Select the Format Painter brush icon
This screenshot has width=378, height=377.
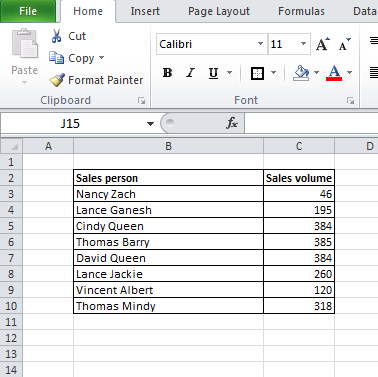pos(57,80)
